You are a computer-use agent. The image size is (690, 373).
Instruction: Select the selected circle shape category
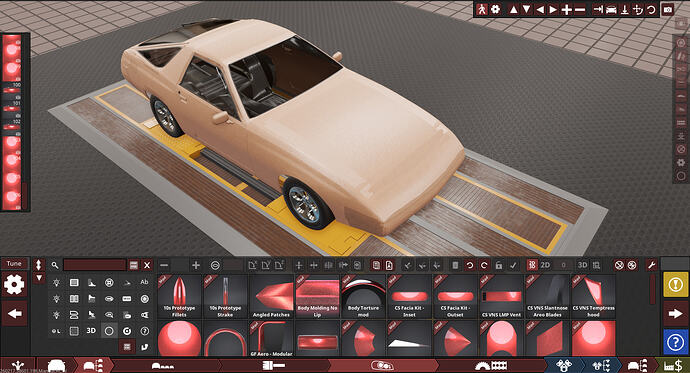(109, 331)
